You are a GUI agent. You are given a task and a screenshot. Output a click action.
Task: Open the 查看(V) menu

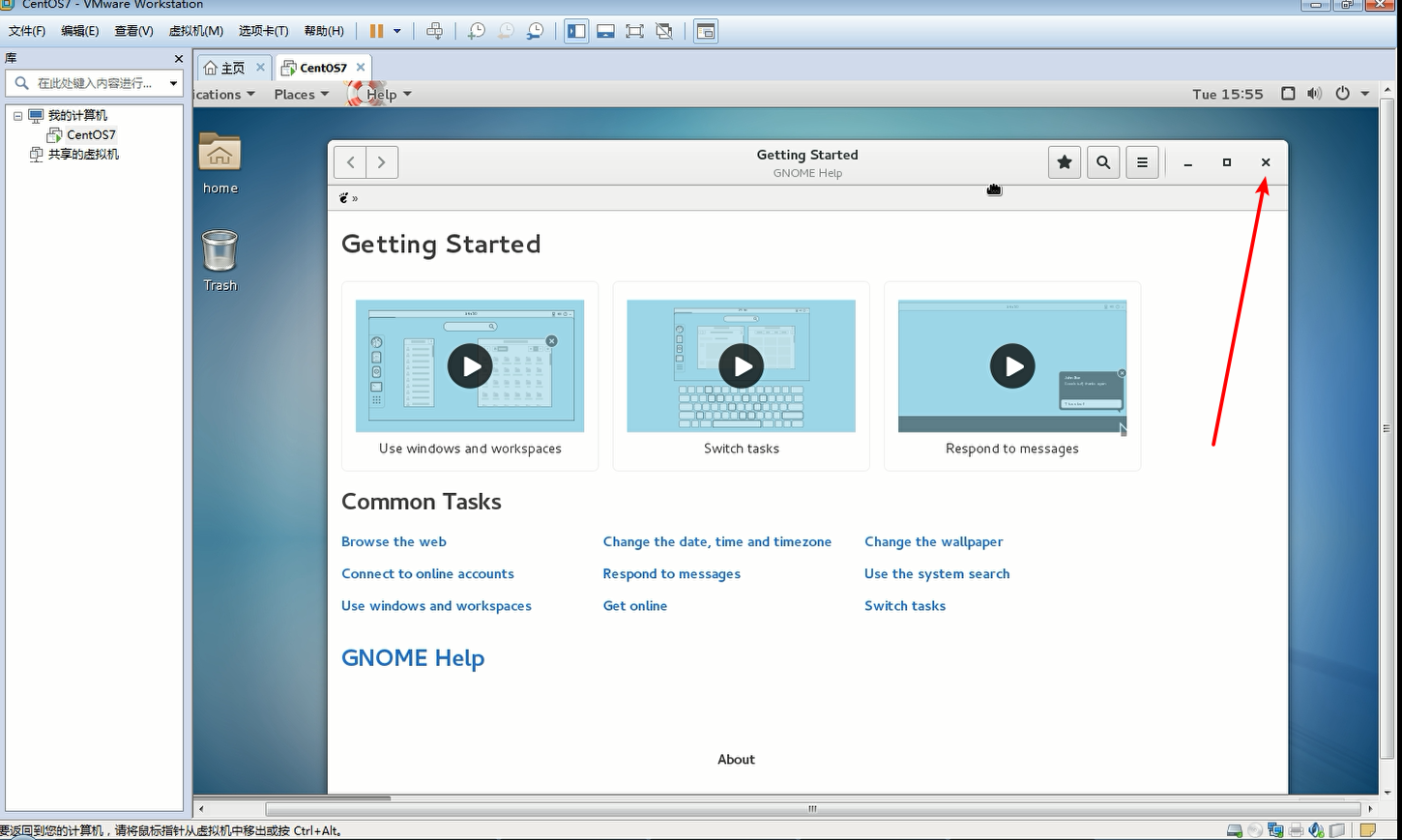133,31
